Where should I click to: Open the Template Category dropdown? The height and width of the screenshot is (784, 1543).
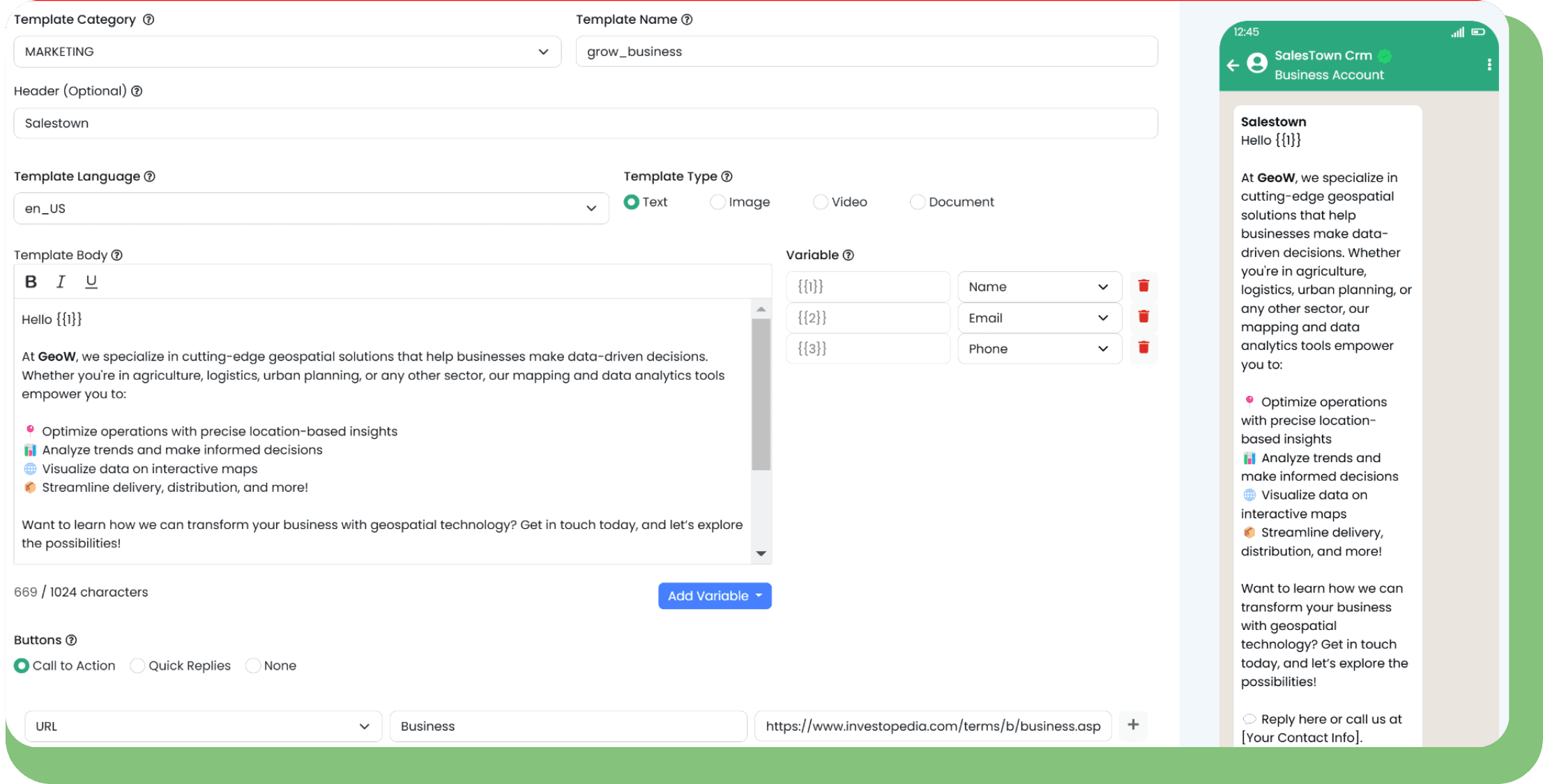[287, 52]
